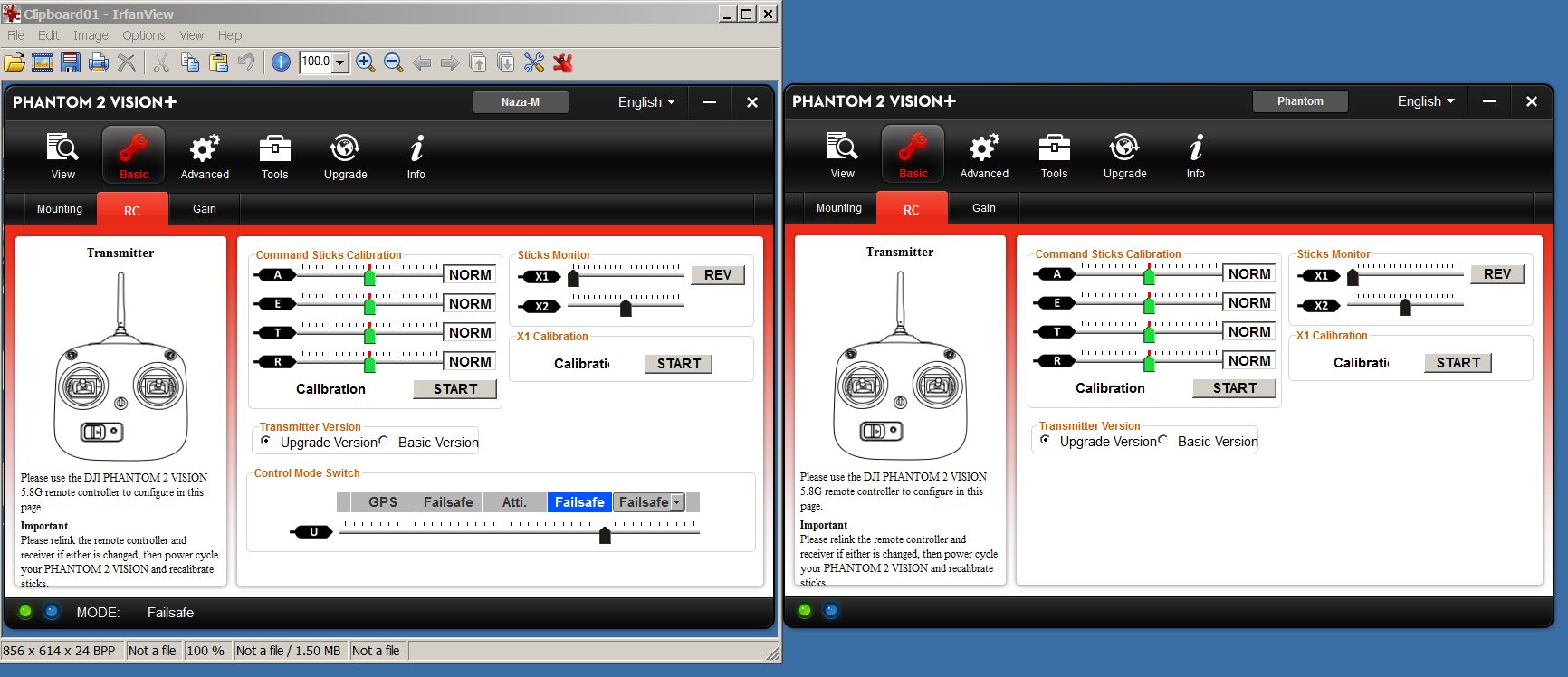Click the Cut scissors icon in IrfanView
The width and height of the screenshot is (1568, 677).
pyautogui.click(x=161, y=62)
